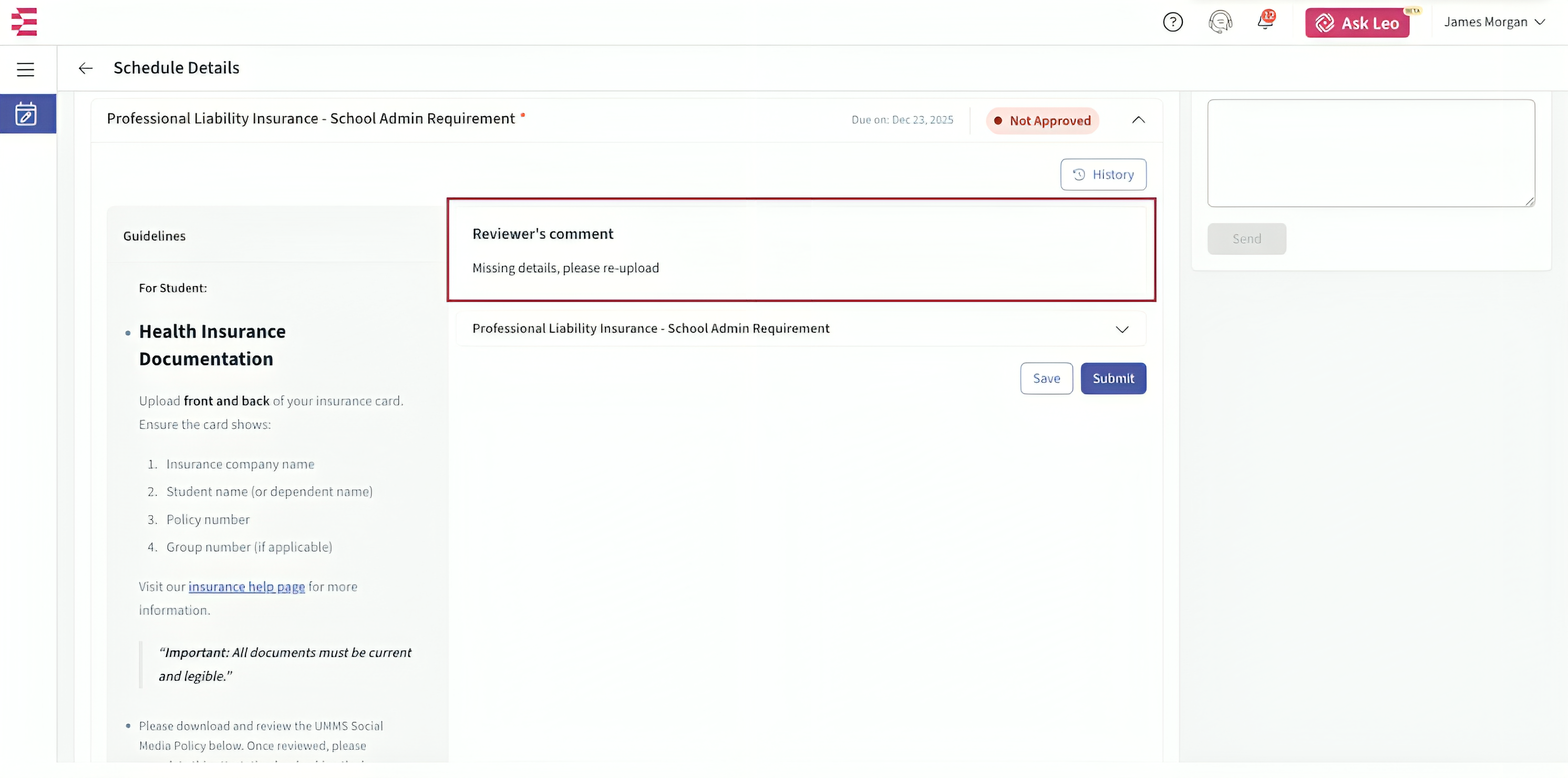
Task: Click the Reviewer's comment box
Action: point(800,250)
